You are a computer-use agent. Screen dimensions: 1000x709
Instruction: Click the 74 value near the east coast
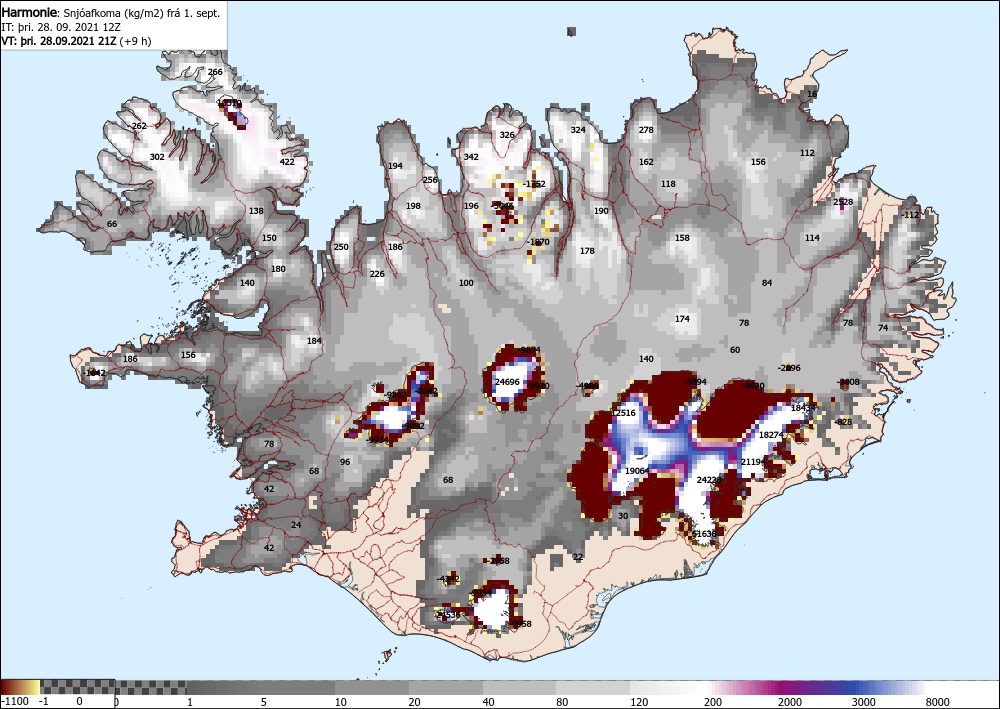point(883,328)
